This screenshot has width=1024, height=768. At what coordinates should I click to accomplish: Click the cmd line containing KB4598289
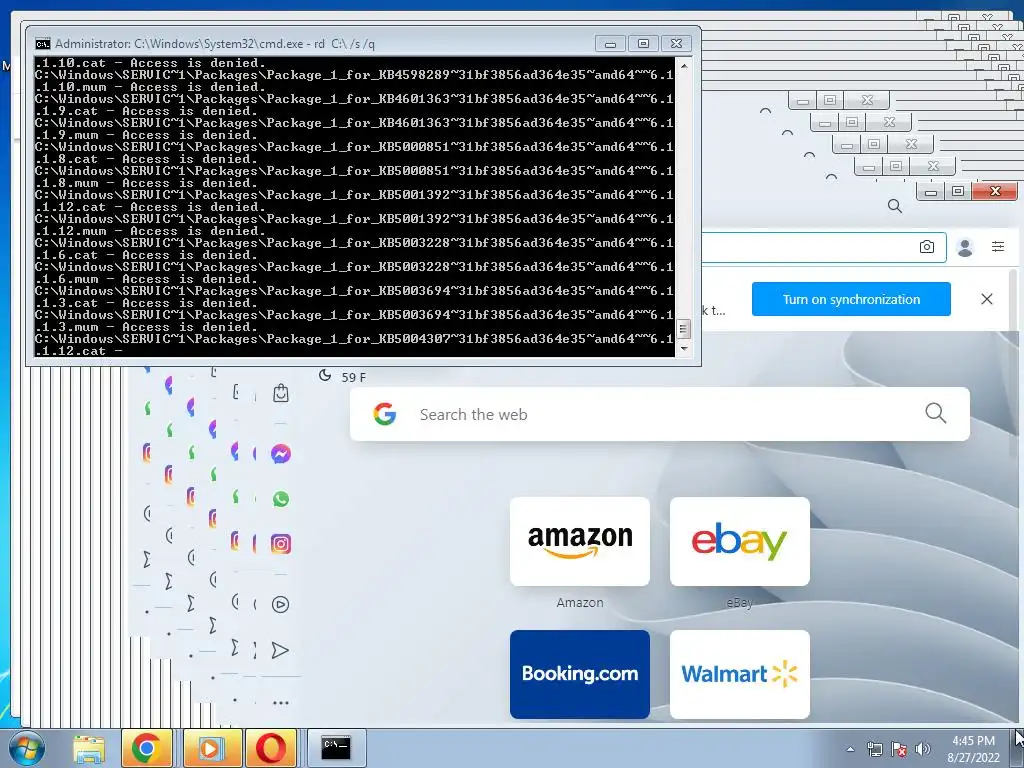coord(354,75)
